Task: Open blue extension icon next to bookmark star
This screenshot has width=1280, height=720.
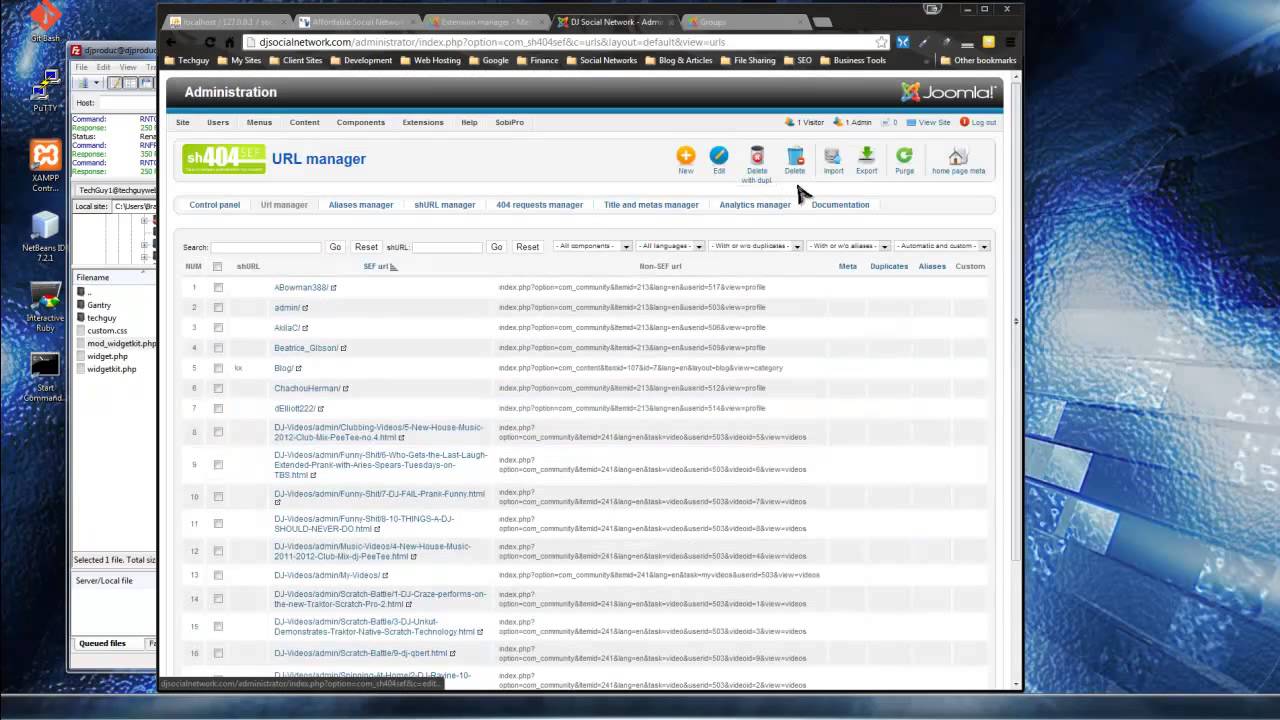Action: [x=903, y=42]
